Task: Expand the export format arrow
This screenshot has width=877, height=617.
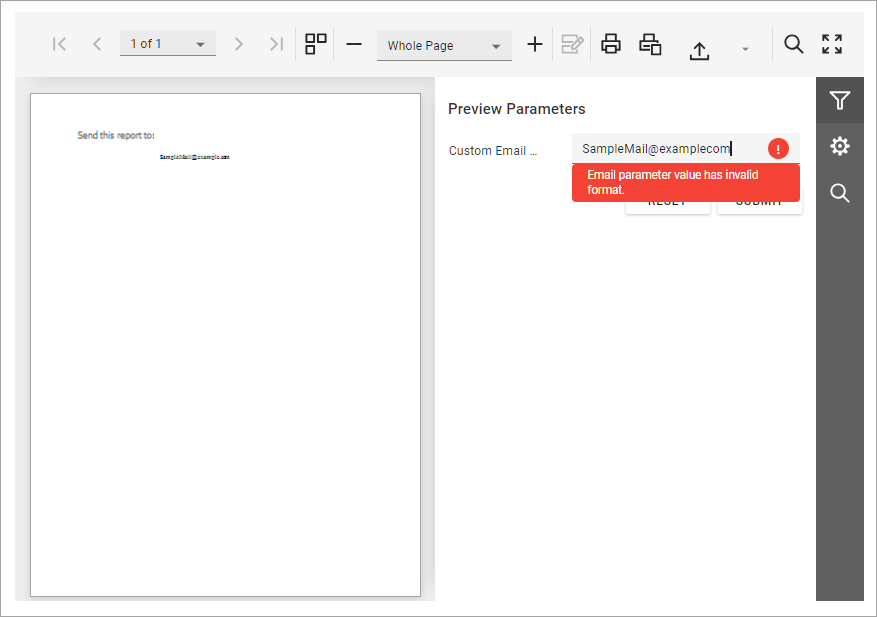Action: tap(745, 49)
